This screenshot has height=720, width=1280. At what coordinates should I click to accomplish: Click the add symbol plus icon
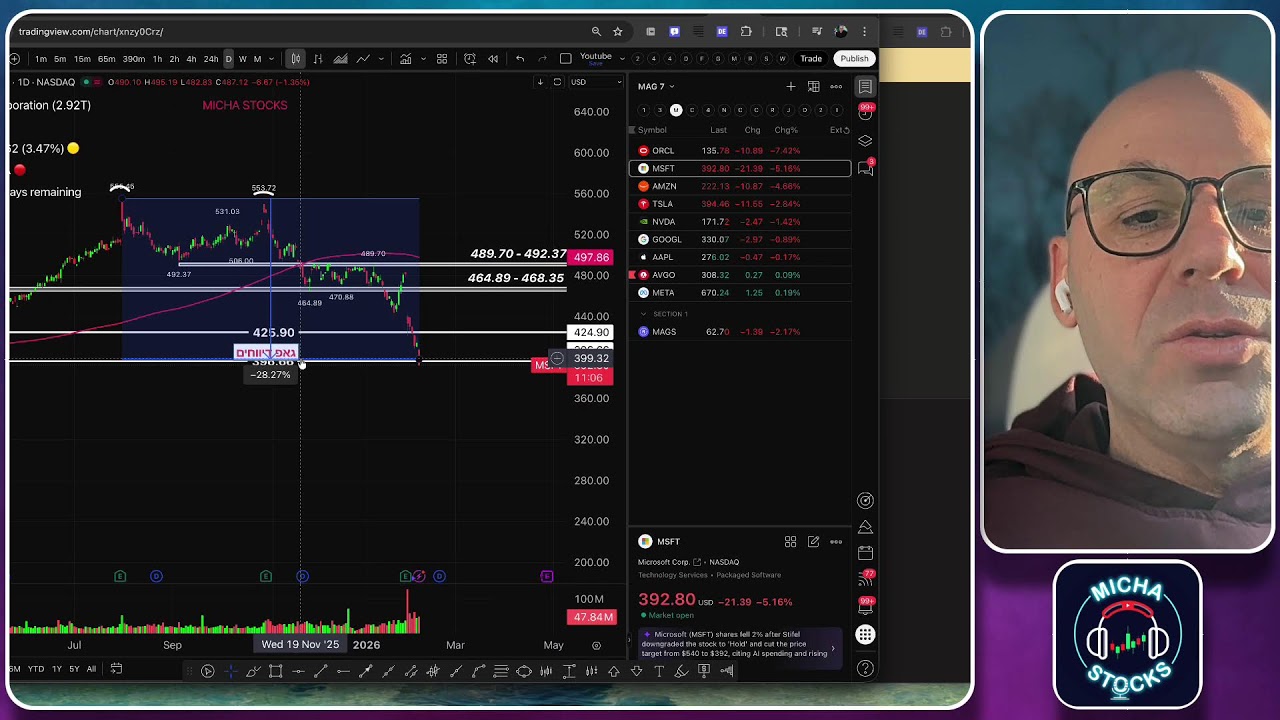(x=14, y=59)
